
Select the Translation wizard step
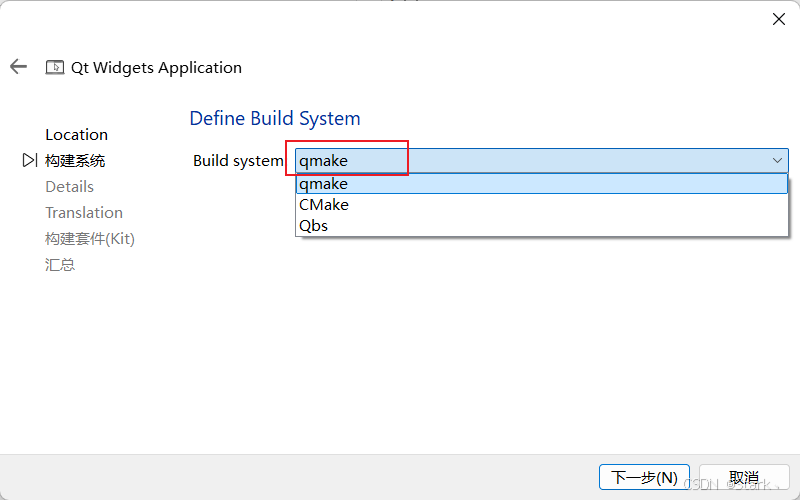tap(84, 213)
